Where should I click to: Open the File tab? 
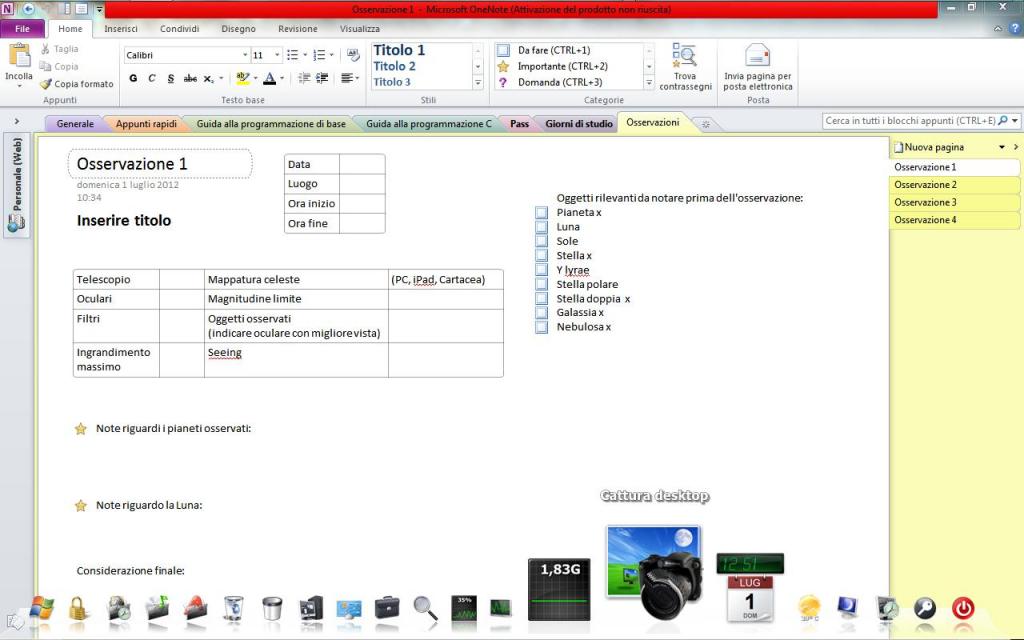pyautogui.click(x=22, y=29)
